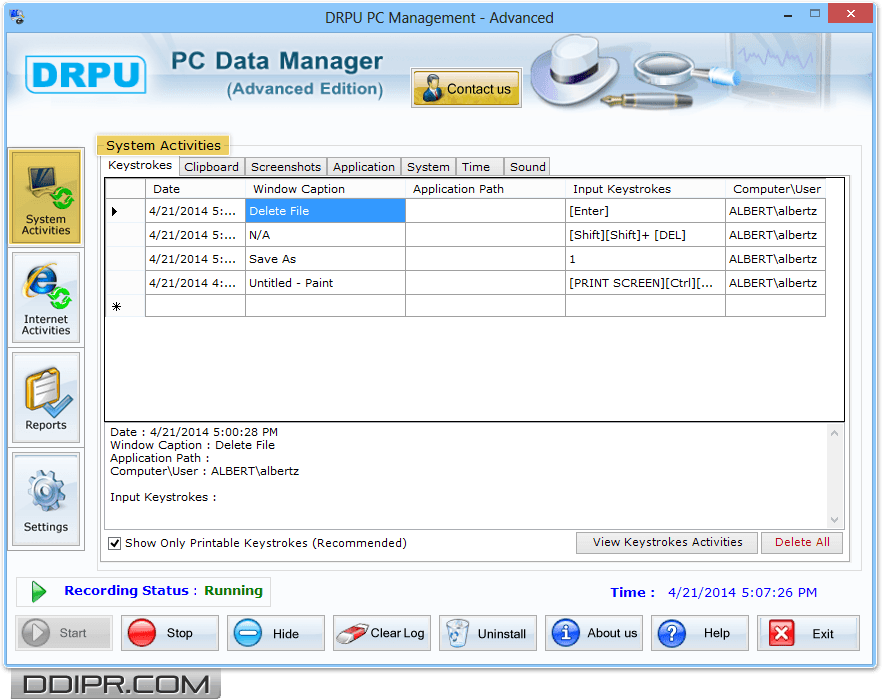This screenshot has width=882, height=699.
Task: Click the System Activities heading label
Action: (x=163, y=146)
